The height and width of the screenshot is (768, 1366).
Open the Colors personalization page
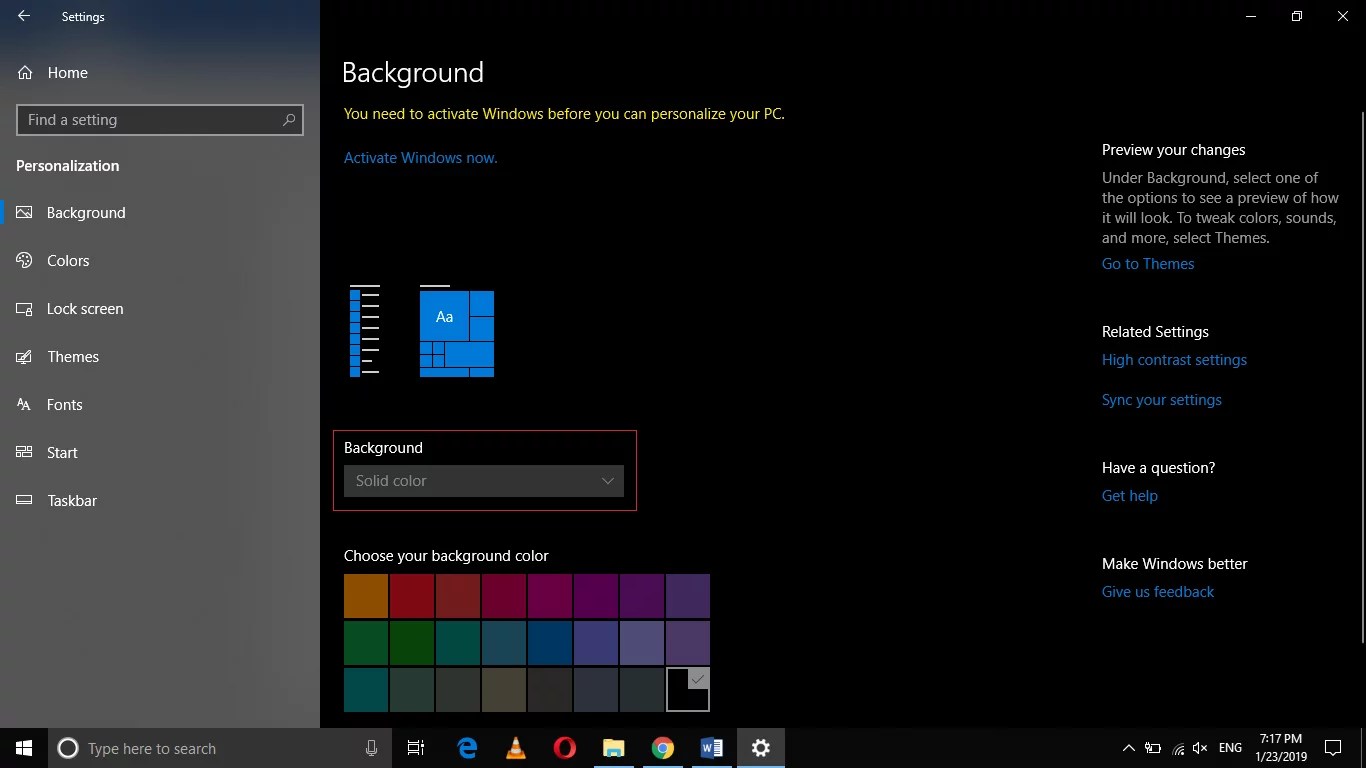pos(67,260)
